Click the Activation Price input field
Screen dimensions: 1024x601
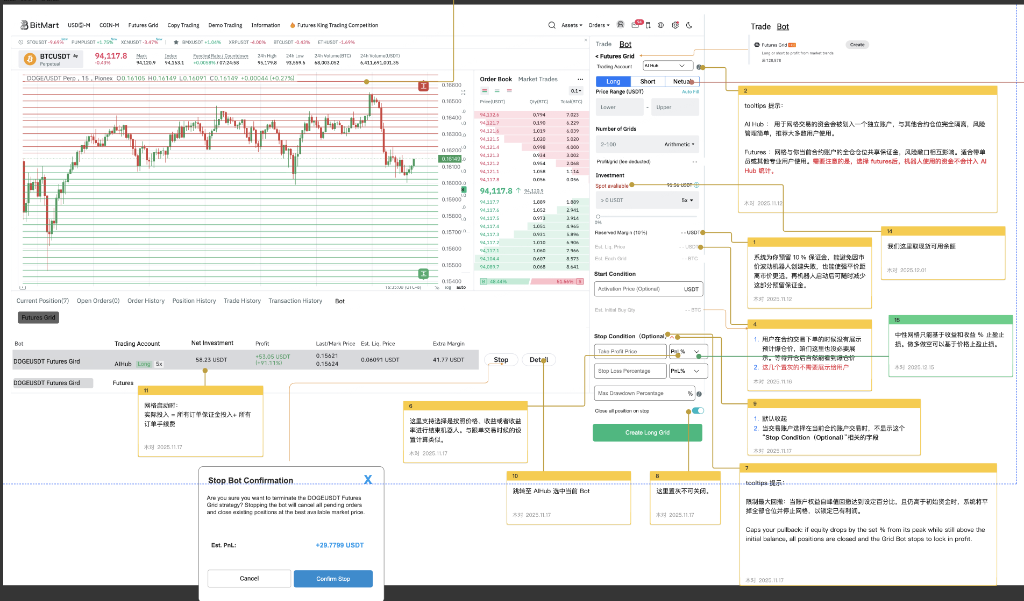[637, 288]
